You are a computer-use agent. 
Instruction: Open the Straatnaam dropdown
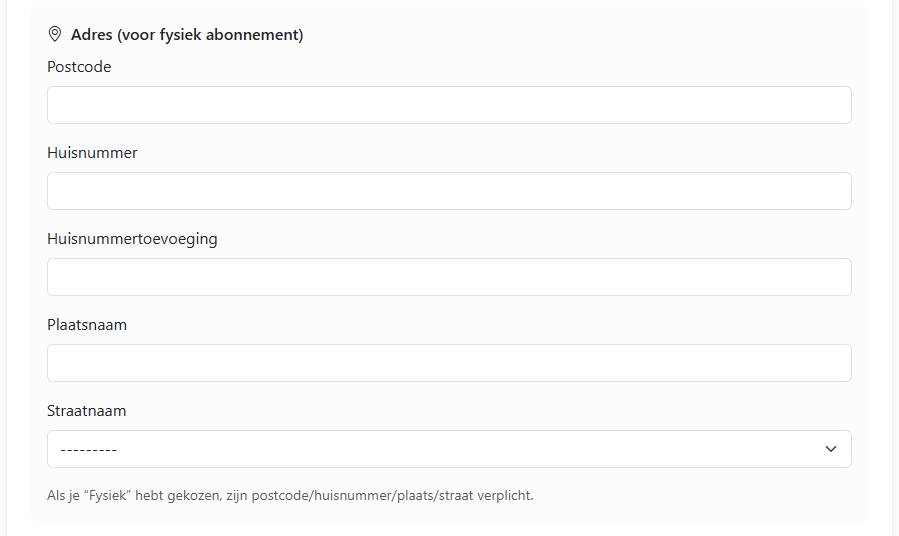[449, 449]
